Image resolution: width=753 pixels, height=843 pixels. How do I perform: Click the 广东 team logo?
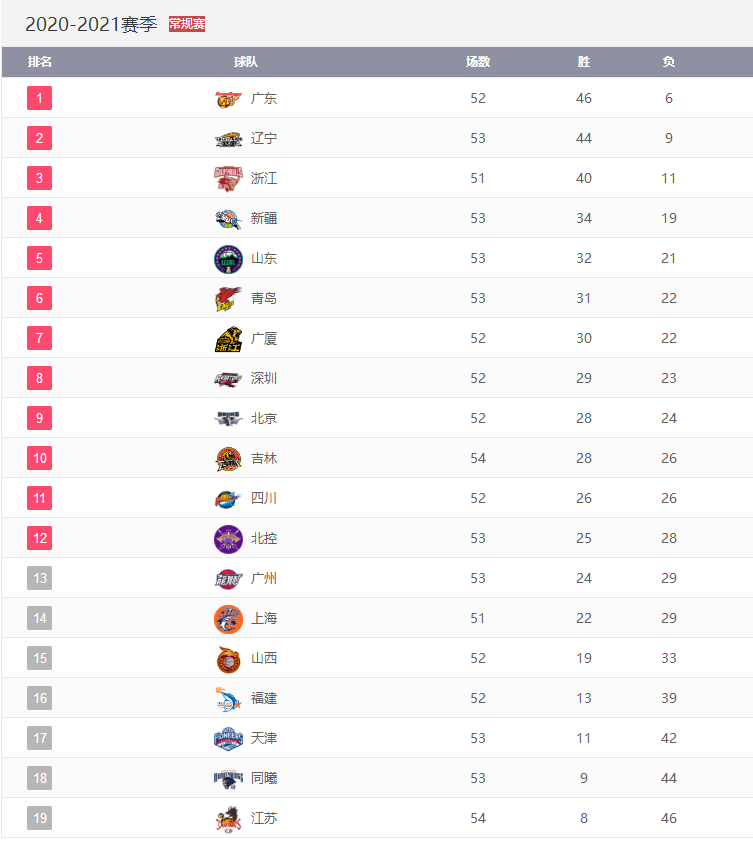[x=228, y=98]
